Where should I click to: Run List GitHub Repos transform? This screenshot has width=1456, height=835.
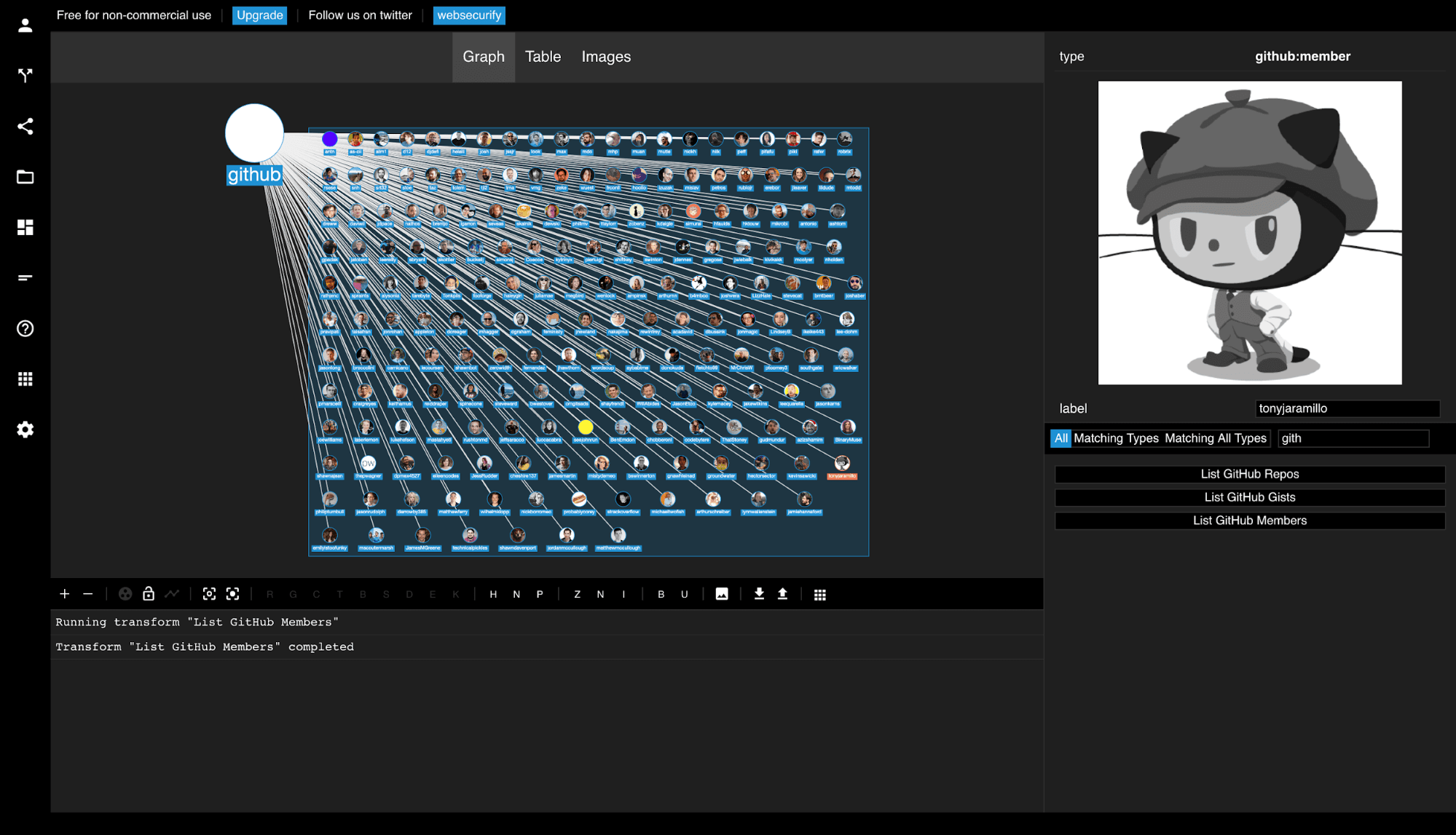1250,474
